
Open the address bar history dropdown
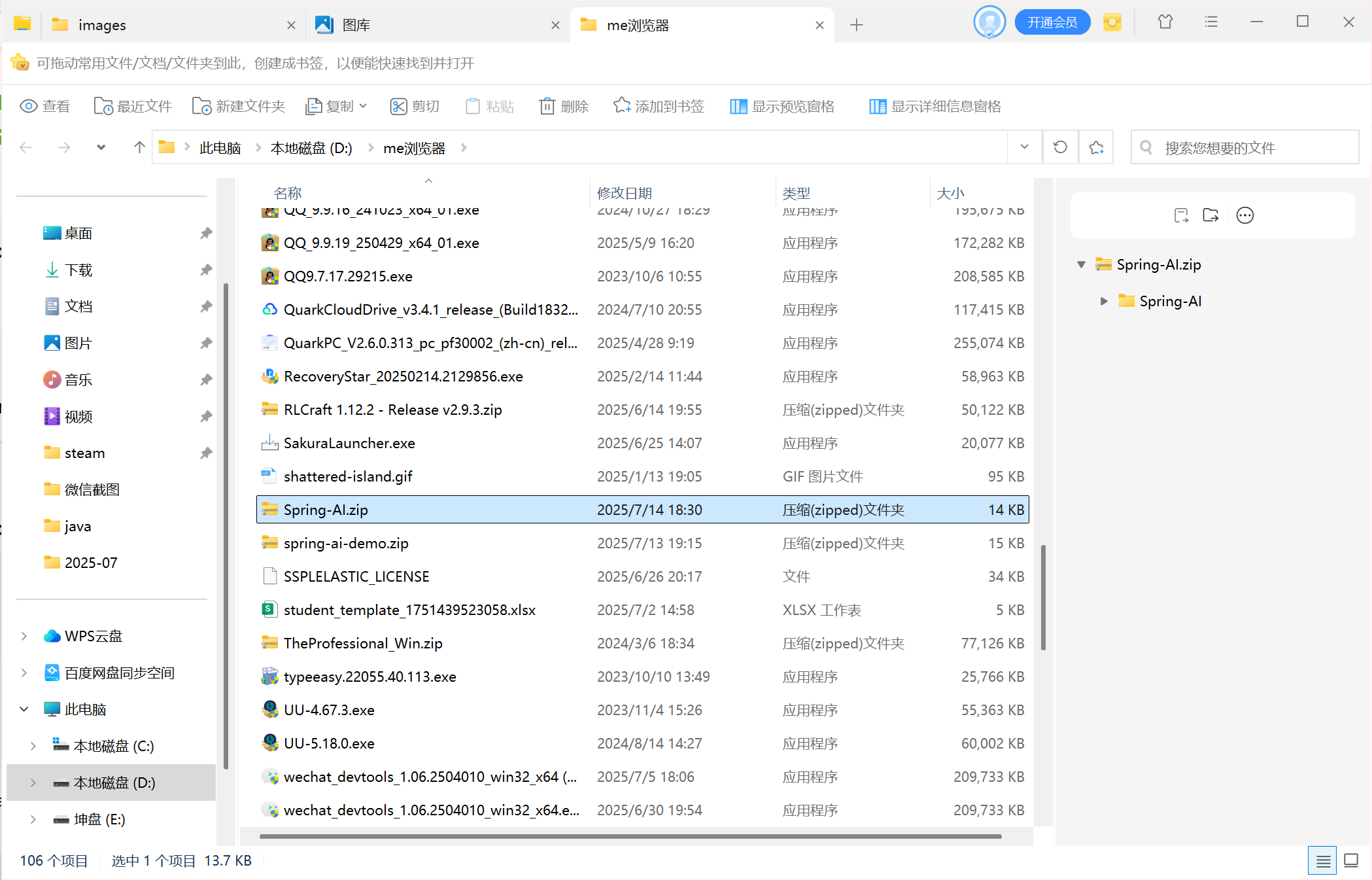pos(1024,147)
